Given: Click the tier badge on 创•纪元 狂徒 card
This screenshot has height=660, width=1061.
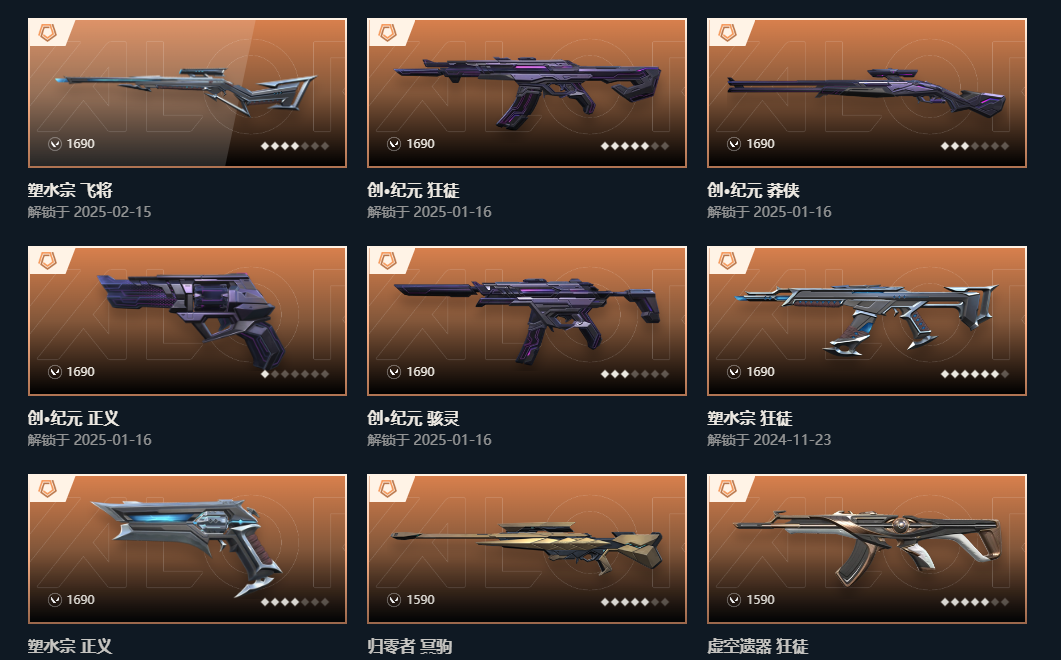Looking at the screenshot, I should [387, 32].
